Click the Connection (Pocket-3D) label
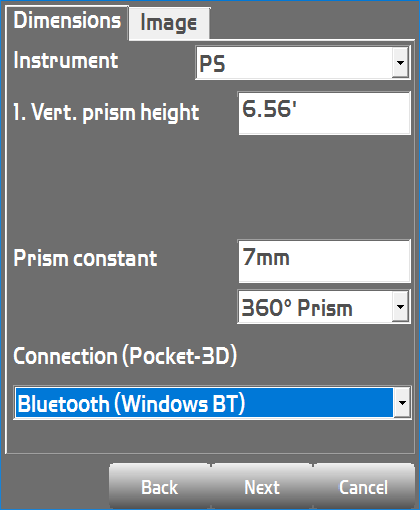The width and height of the screenshot is (420, 510). click(125, 356)
